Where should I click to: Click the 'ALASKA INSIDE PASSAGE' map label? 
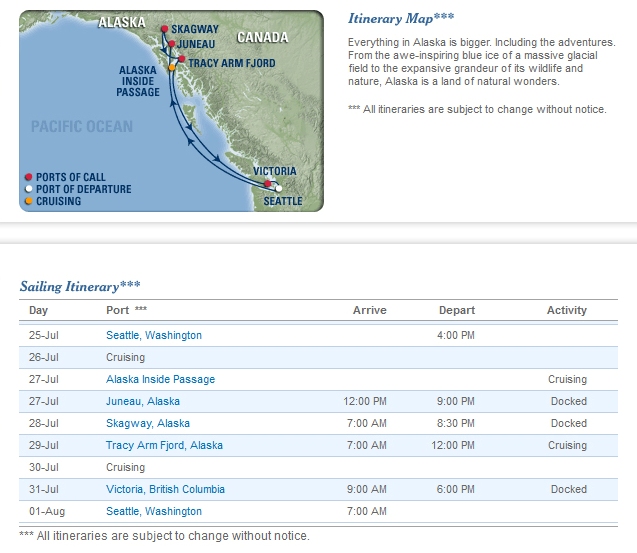138,81
